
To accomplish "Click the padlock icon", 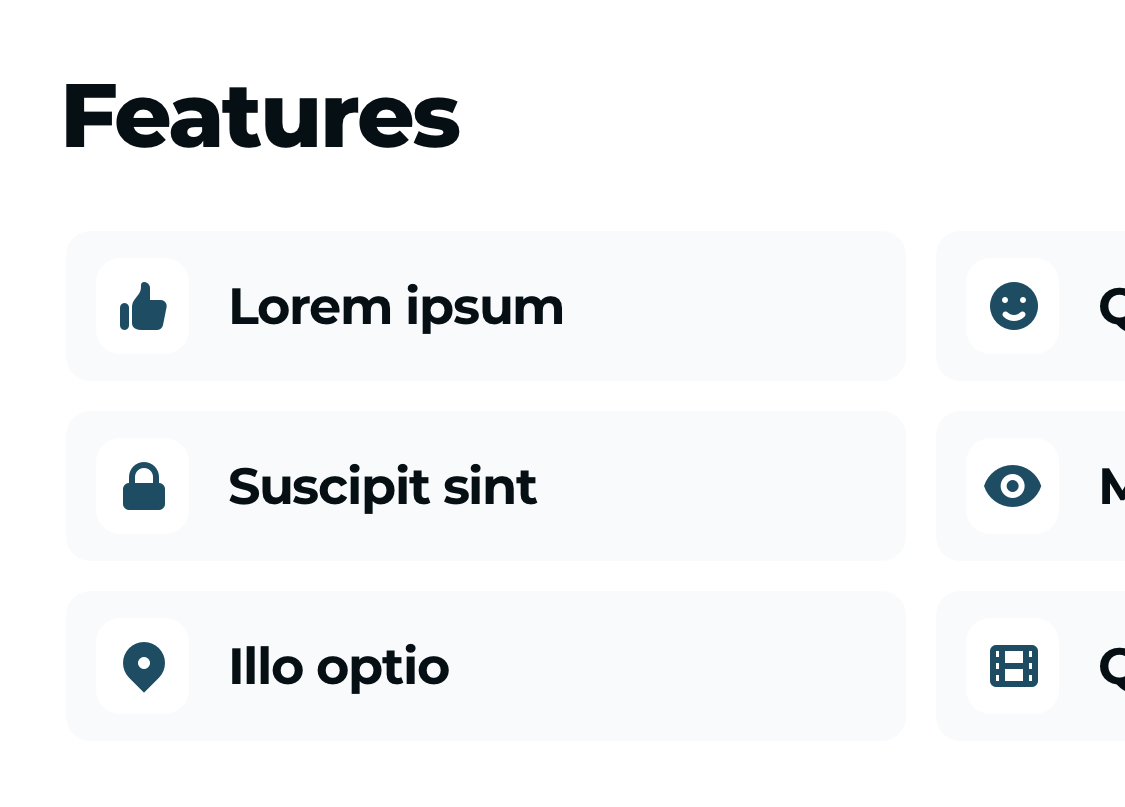I will pos(143,486).
